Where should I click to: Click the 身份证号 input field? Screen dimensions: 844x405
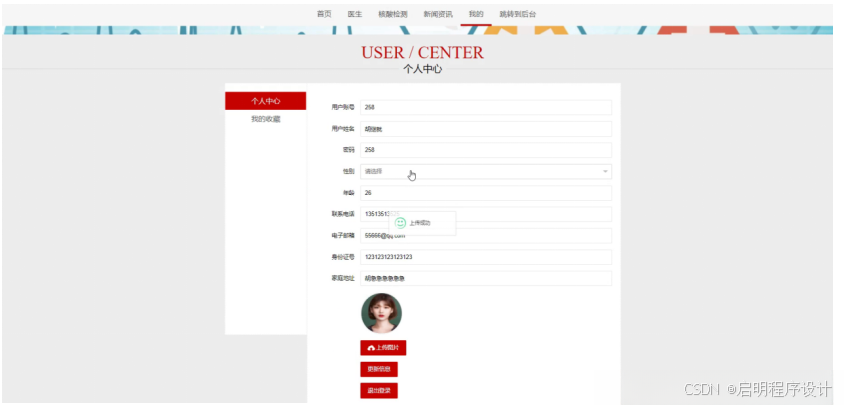[486, 257]
